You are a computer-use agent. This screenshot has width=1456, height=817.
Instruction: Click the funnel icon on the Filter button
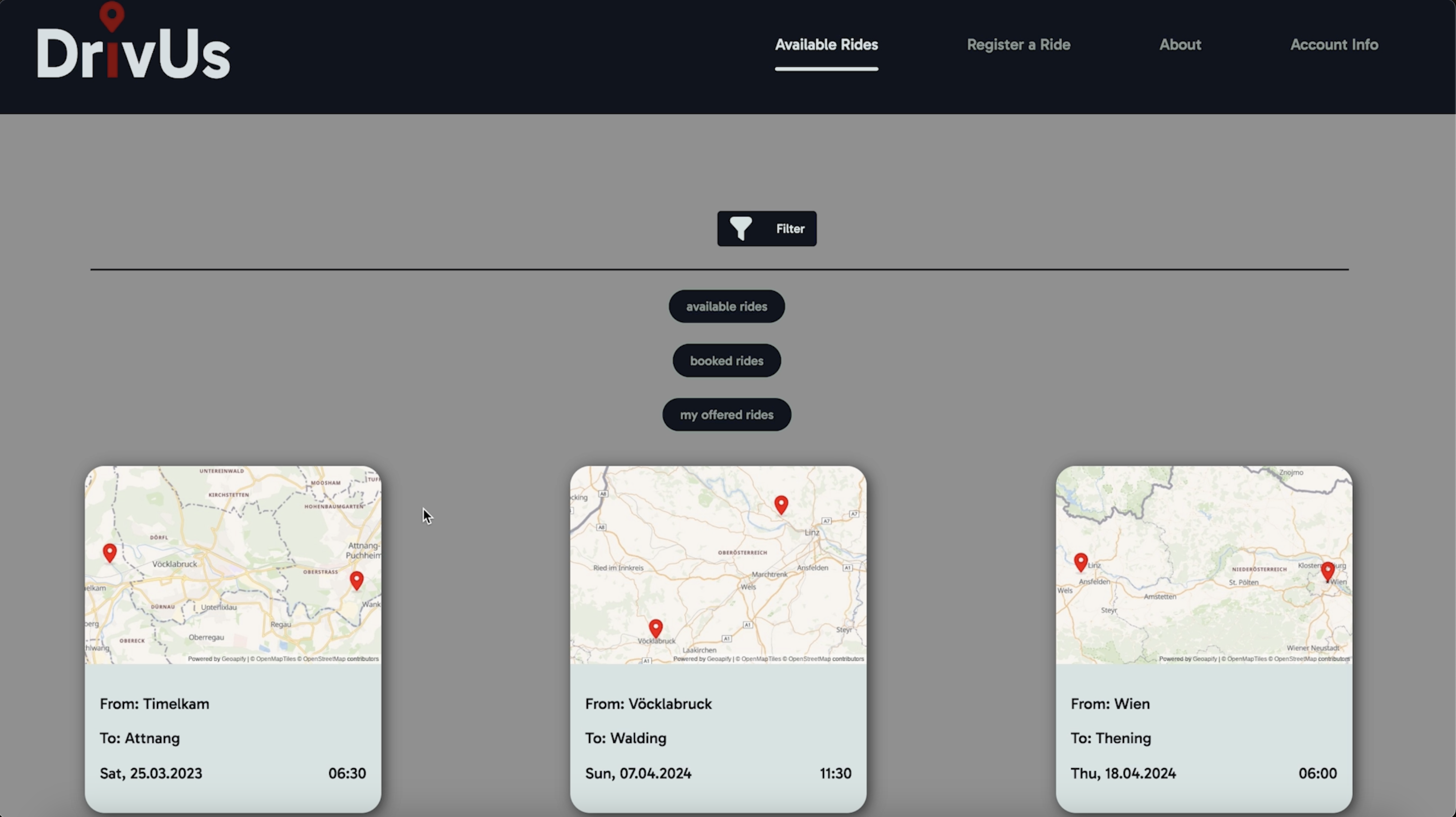tap(741, 228)
